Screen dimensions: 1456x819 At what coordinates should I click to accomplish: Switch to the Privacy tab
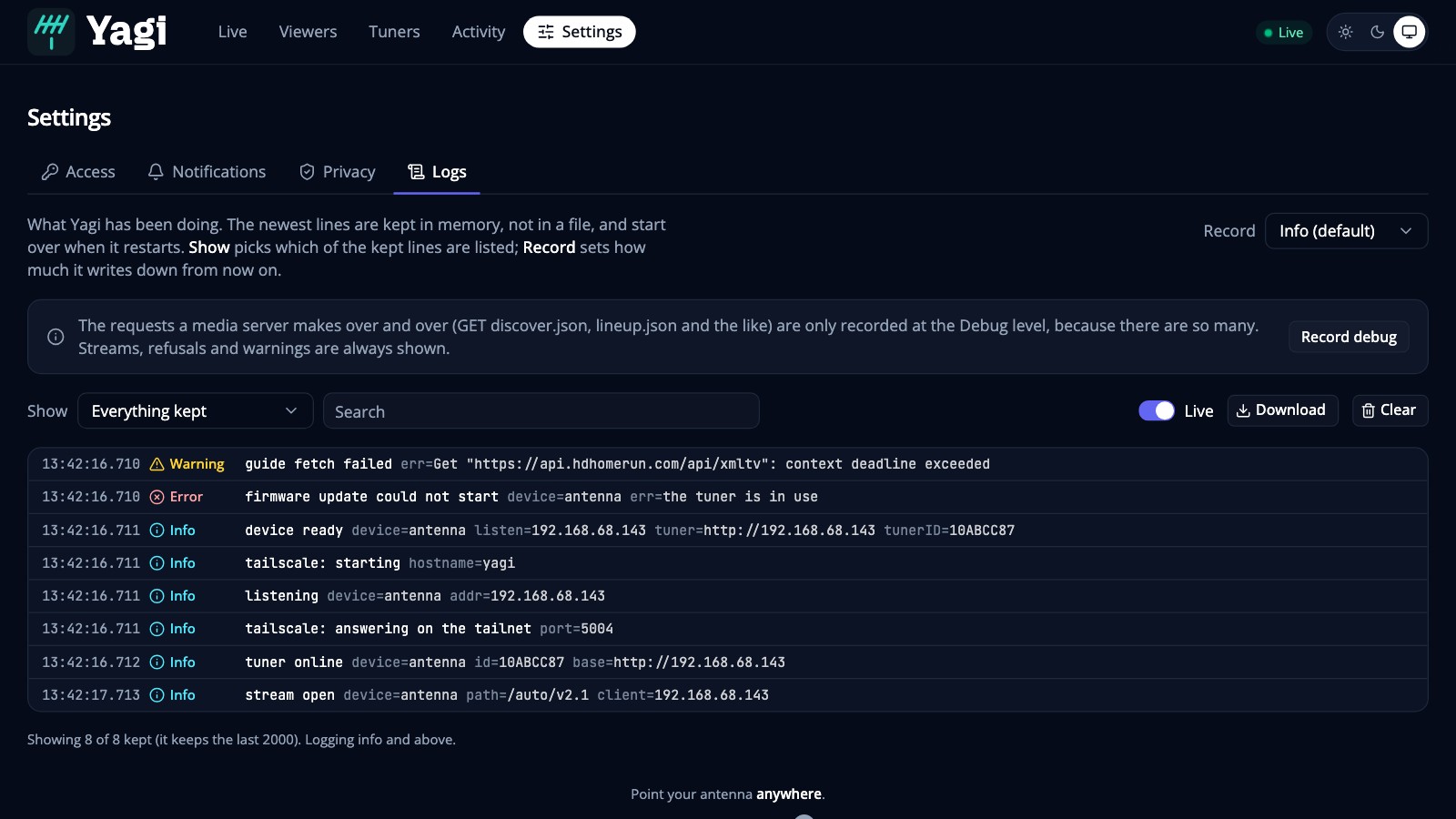tap(337, 172)
